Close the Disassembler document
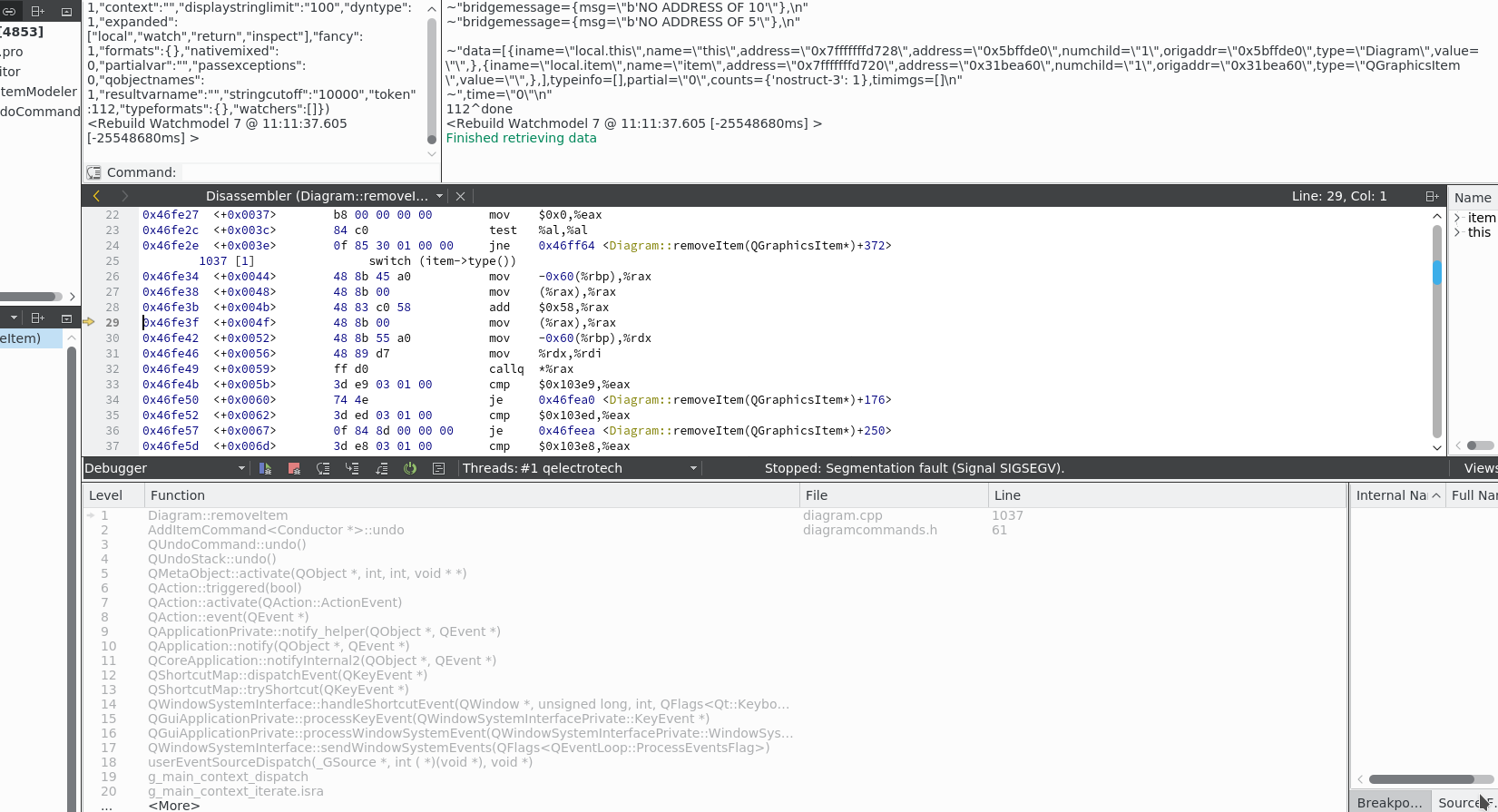1498x812 pixels. [460, 196]
